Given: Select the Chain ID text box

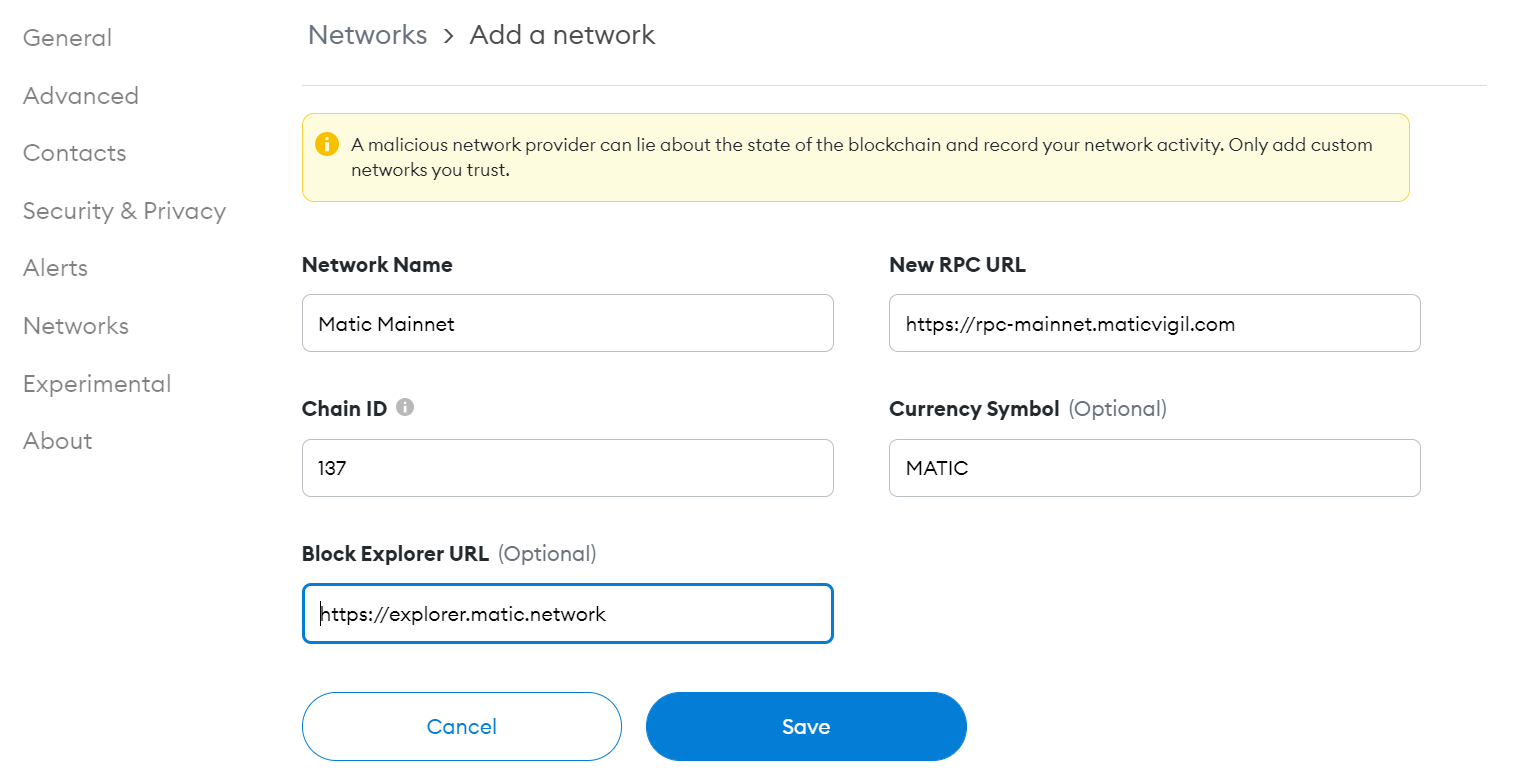Looking at the screenshot, I should coord(567,468).
